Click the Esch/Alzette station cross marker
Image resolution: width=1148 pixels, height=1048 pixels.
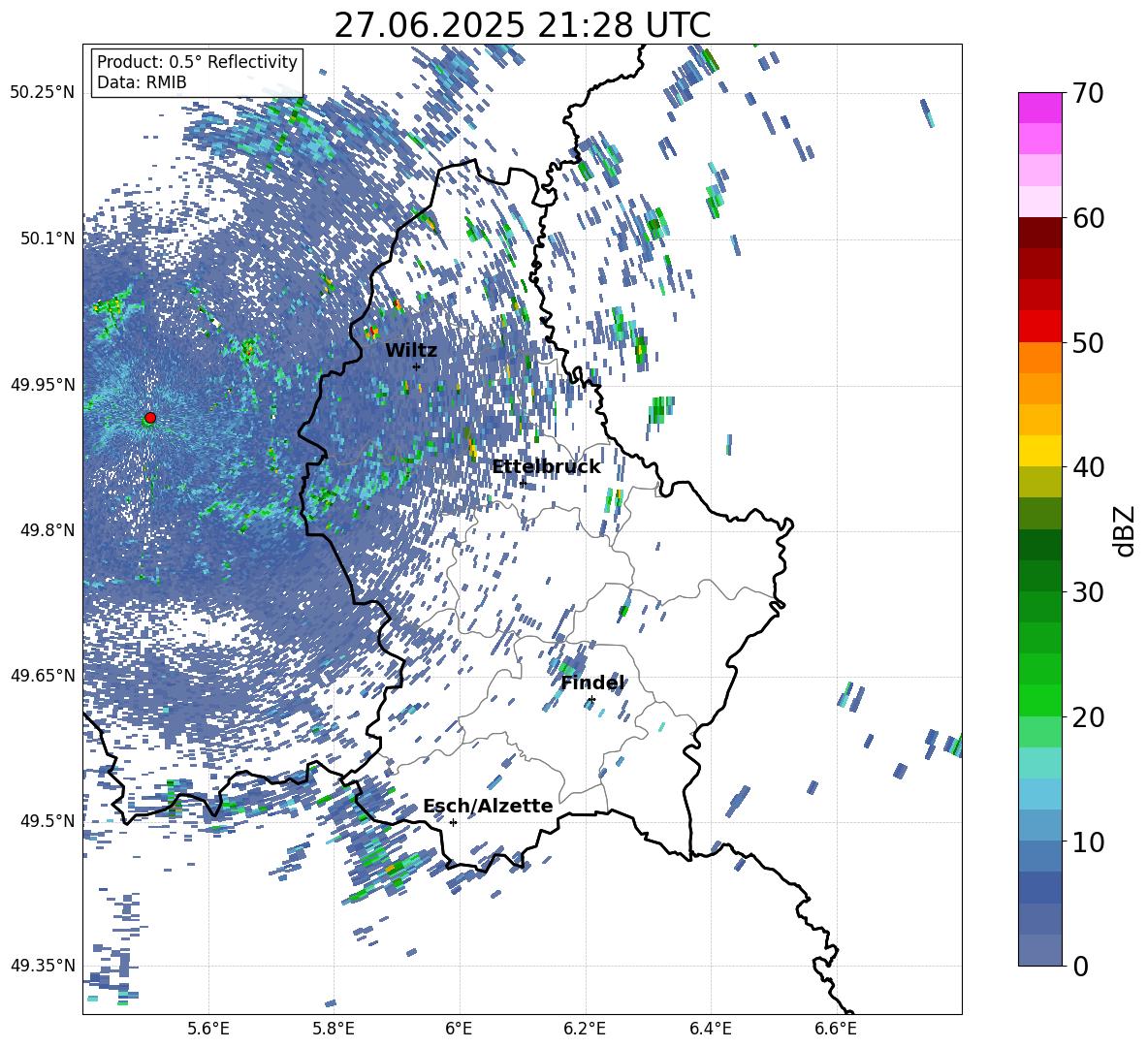point(453,822)
